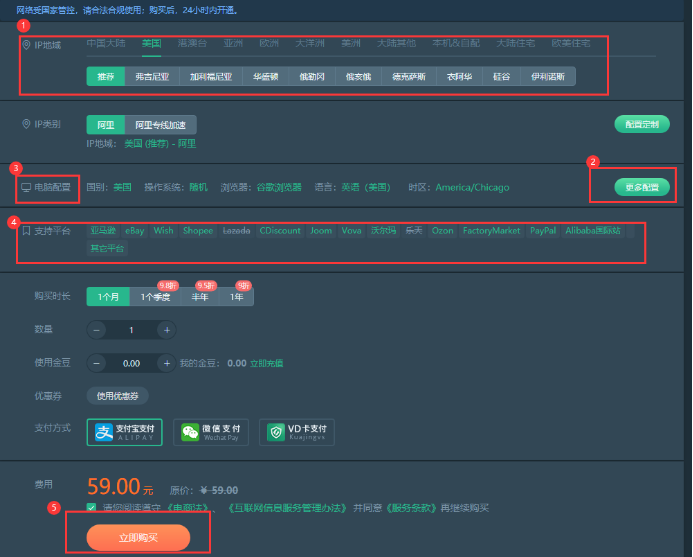
Task: Click the Wish platform tag
Action: tap(163, 230)
